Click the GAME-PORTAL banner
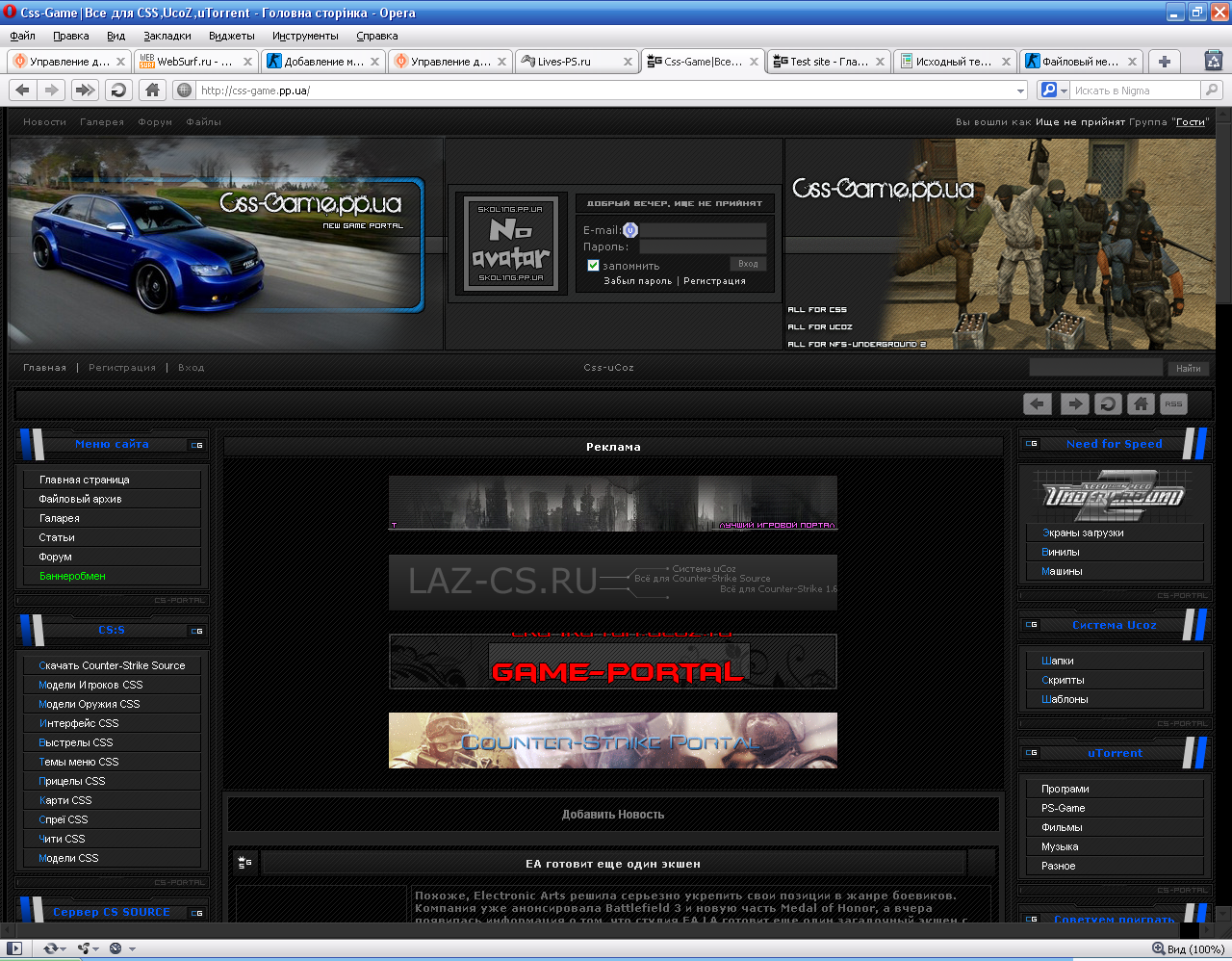1232x961 pixels. tap(613, 662)
